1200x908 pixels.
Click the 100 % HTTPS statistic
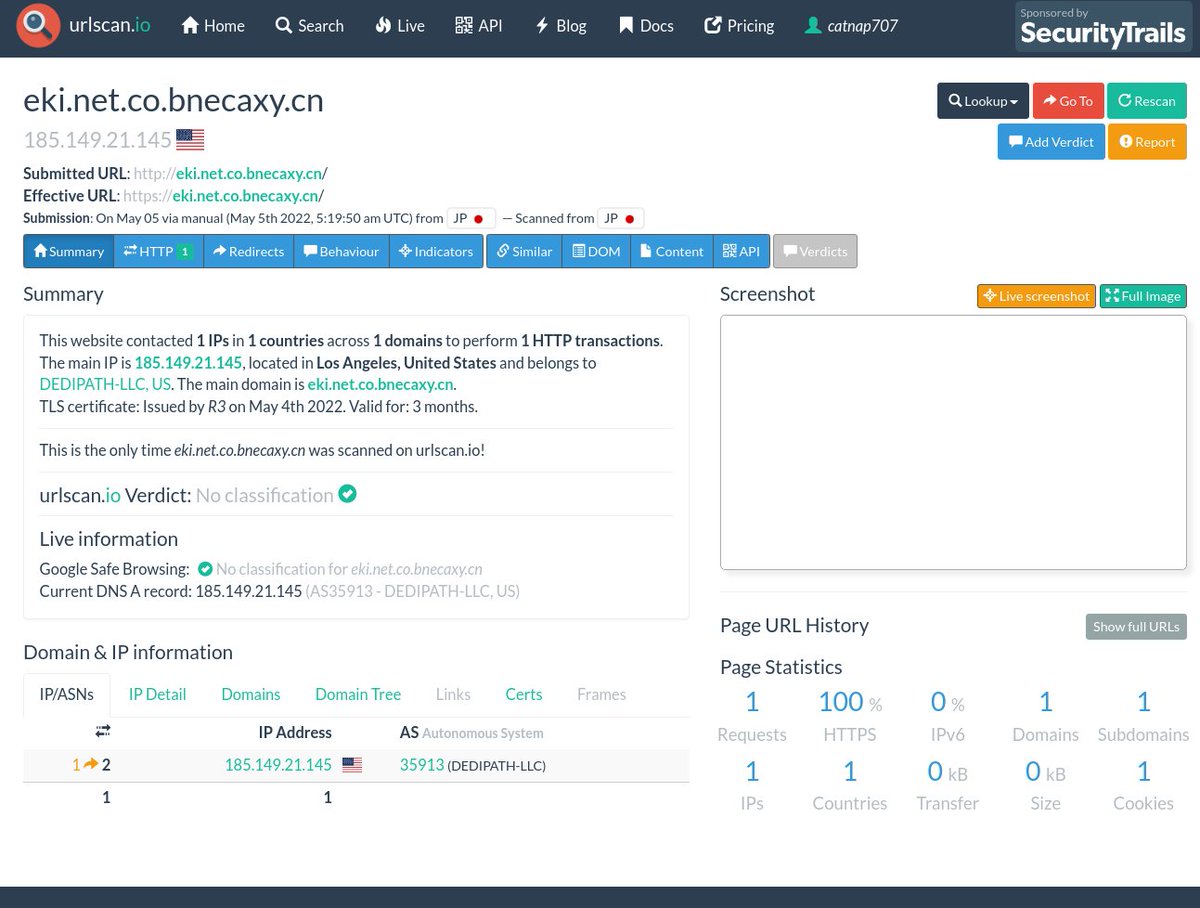click(850, 702)
